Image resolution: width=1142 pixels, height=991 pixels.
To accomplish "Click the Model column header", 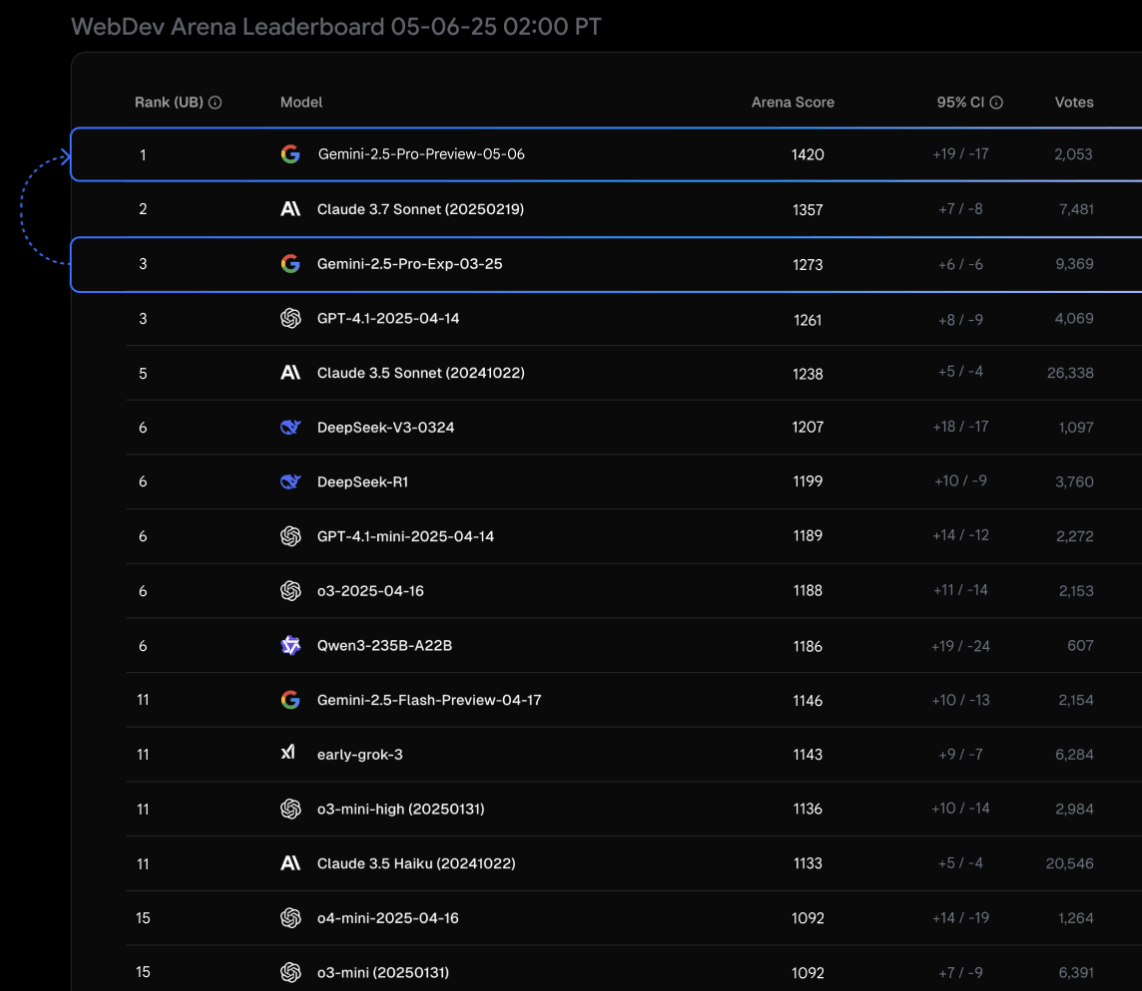I will (x=301, y=102).
